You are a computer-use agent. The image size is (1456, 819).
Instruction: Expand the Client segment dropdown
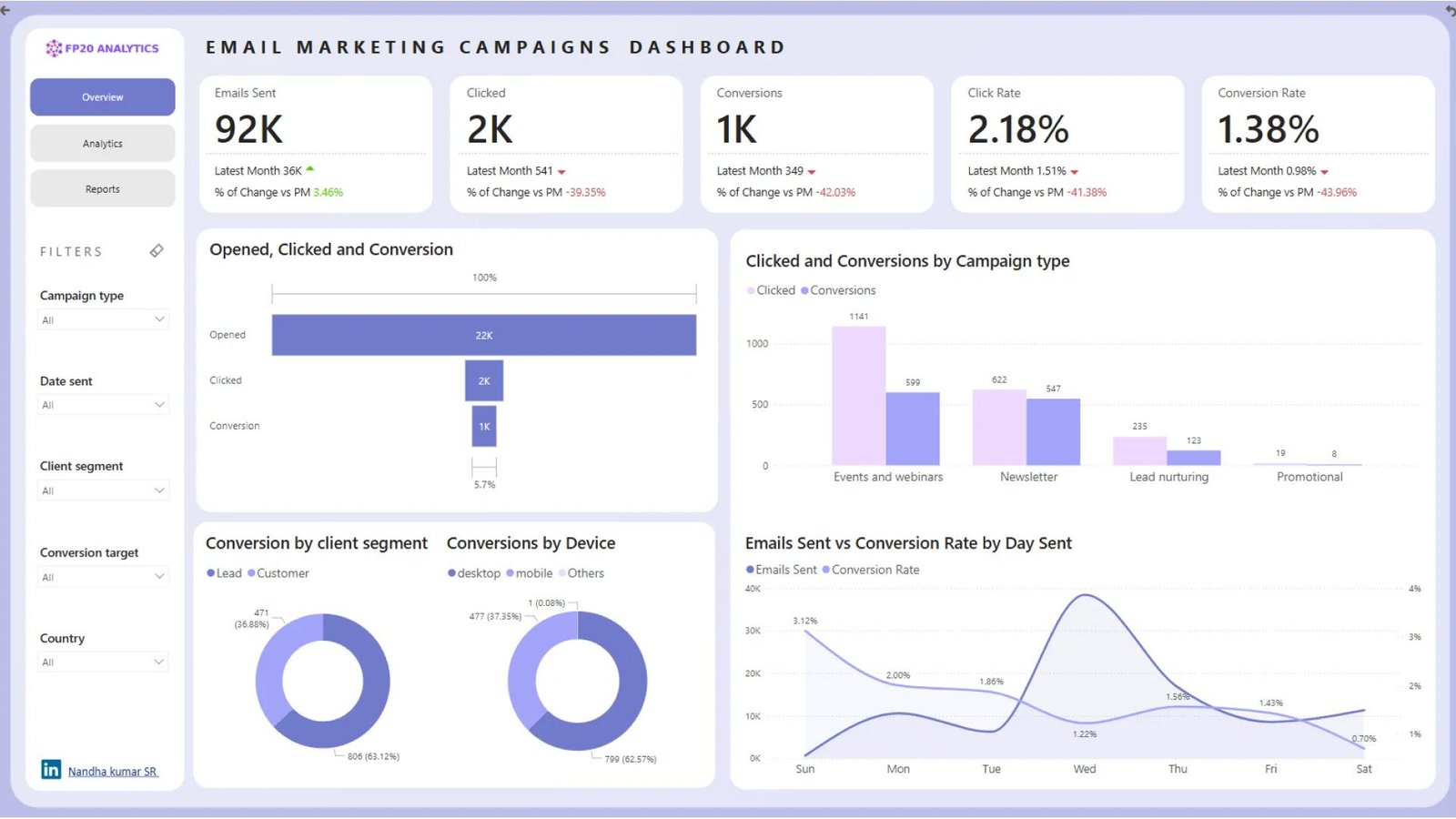pyautogui.click(x=103, y=490)
